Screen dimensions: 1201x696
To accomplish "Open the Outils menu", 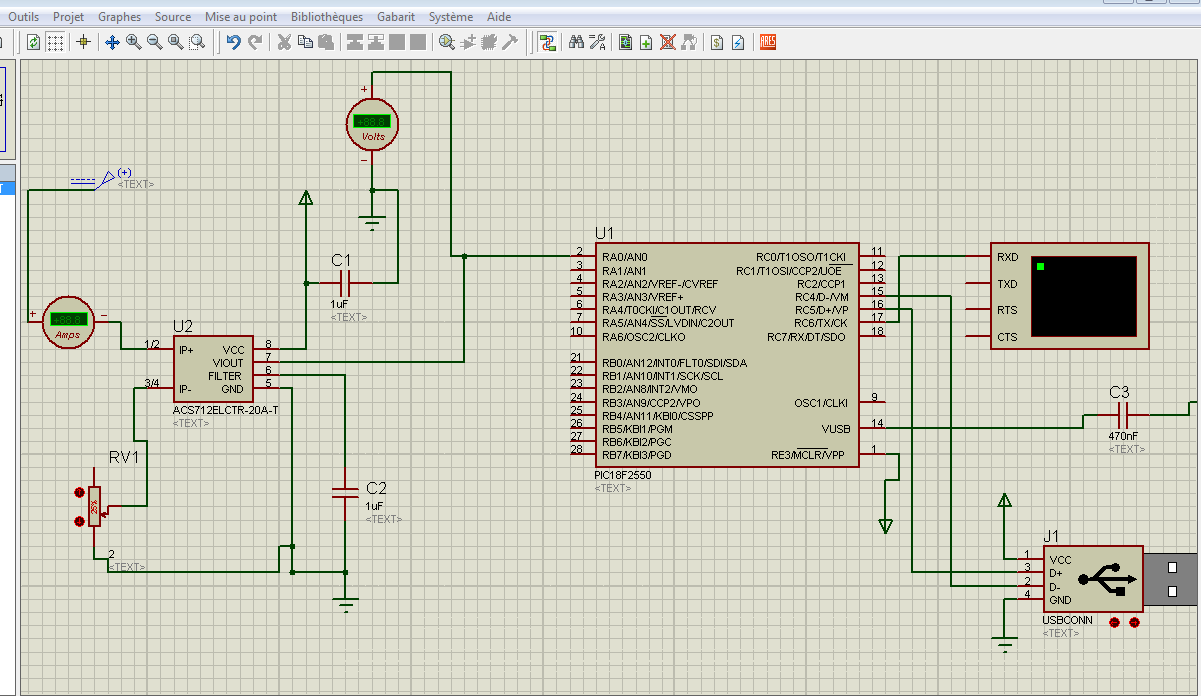I will tap(24, 17).
